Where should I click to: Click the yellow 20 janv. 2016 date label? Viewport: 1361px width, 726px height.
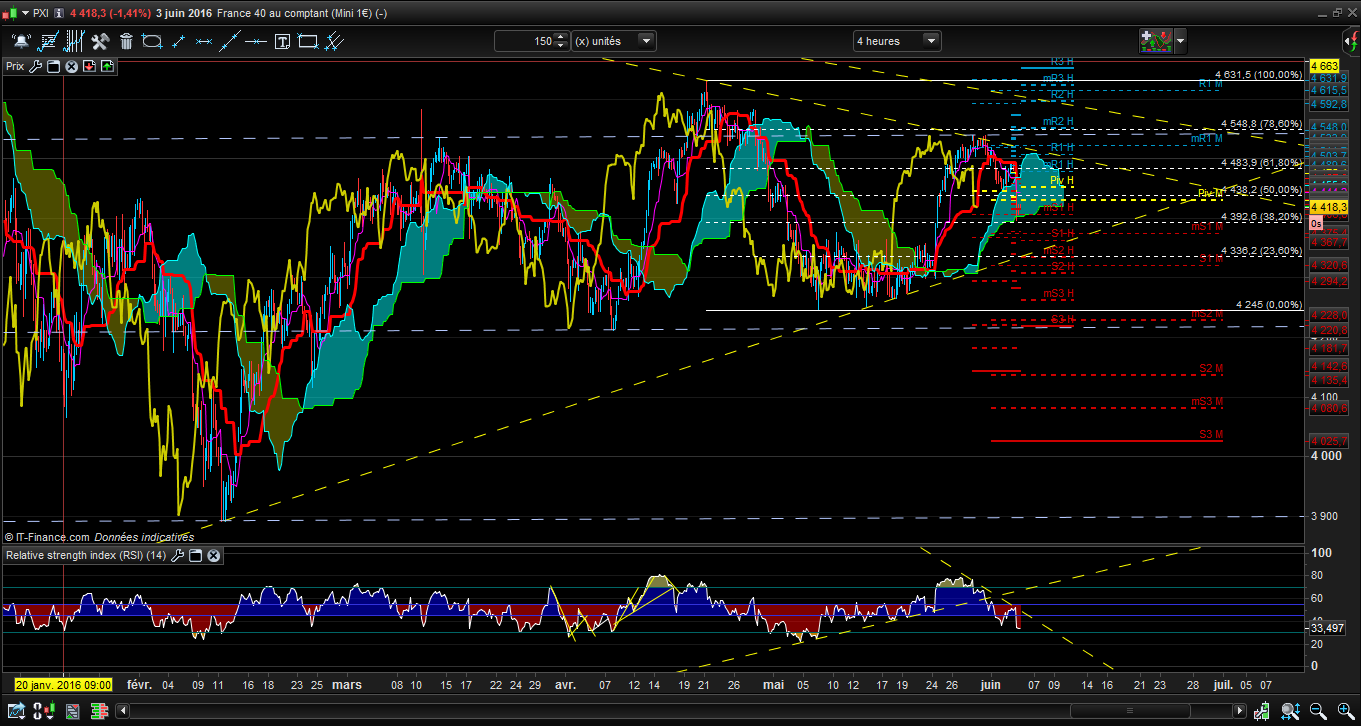point(63,685)
